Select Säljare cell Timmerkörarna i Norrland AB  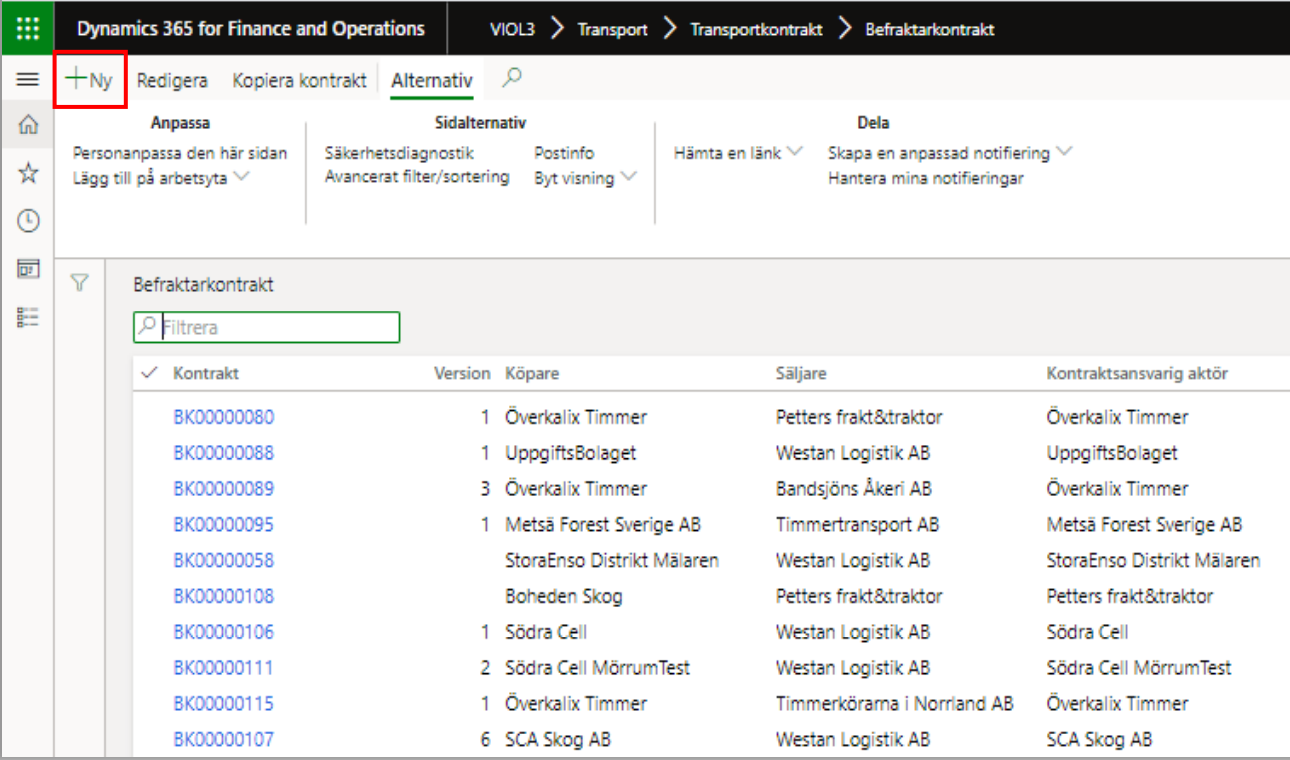coord(895,704)
